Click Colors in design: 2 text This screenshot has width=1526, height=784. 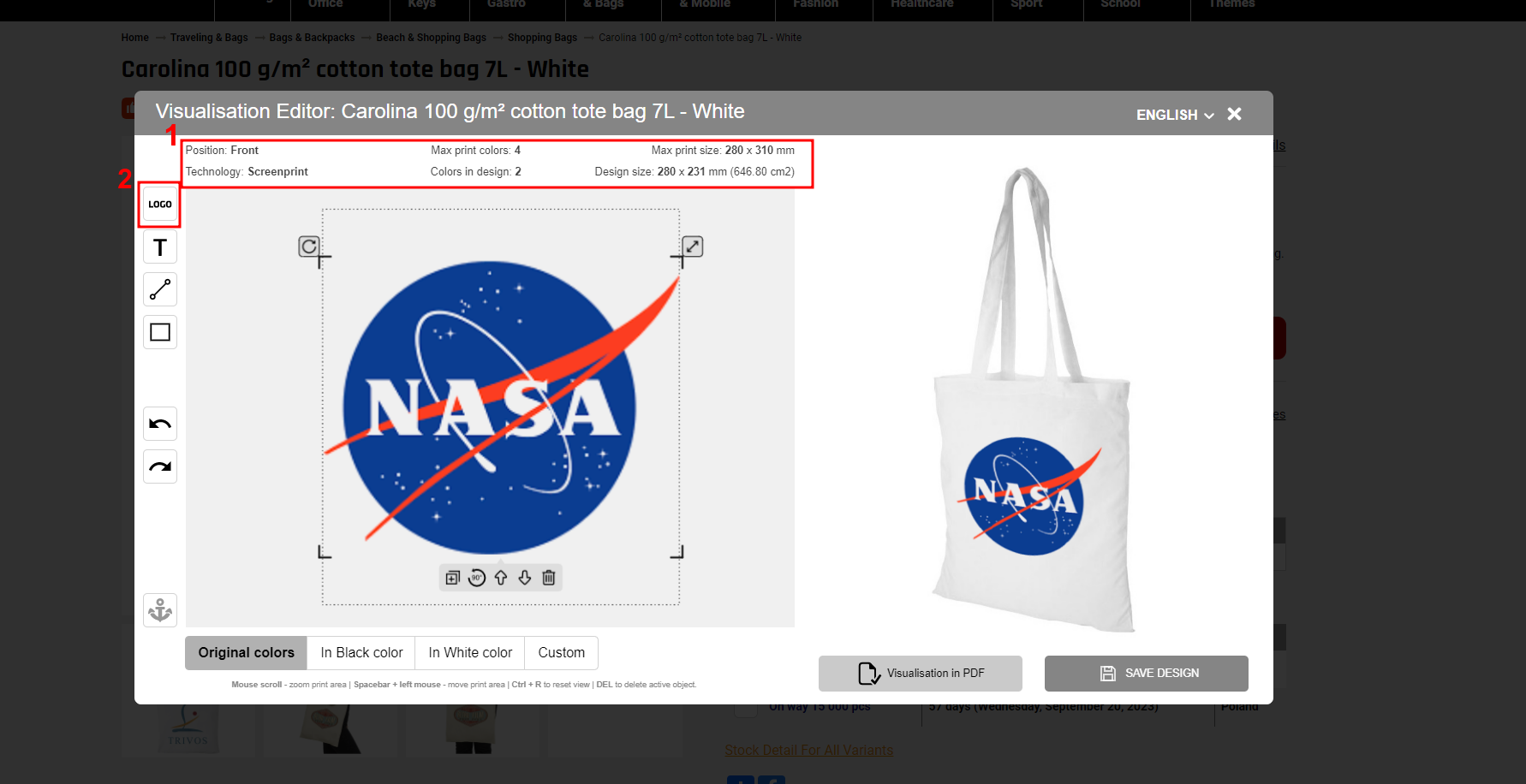pos(475,172)
